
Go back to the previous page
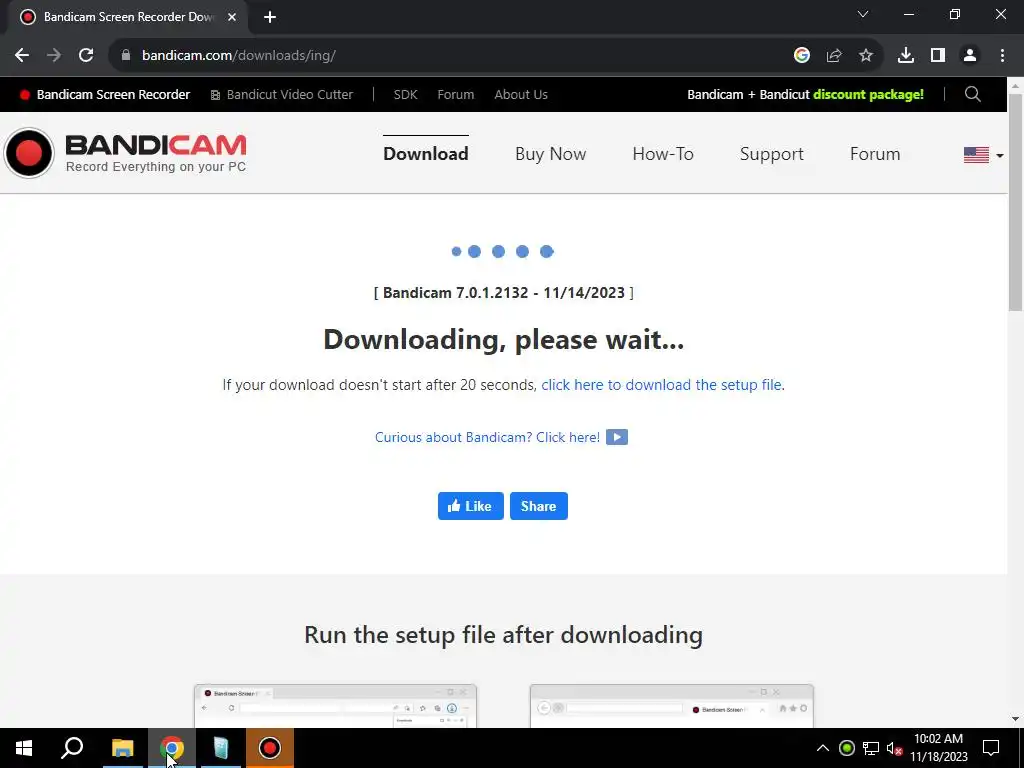(x=22, y=56)
